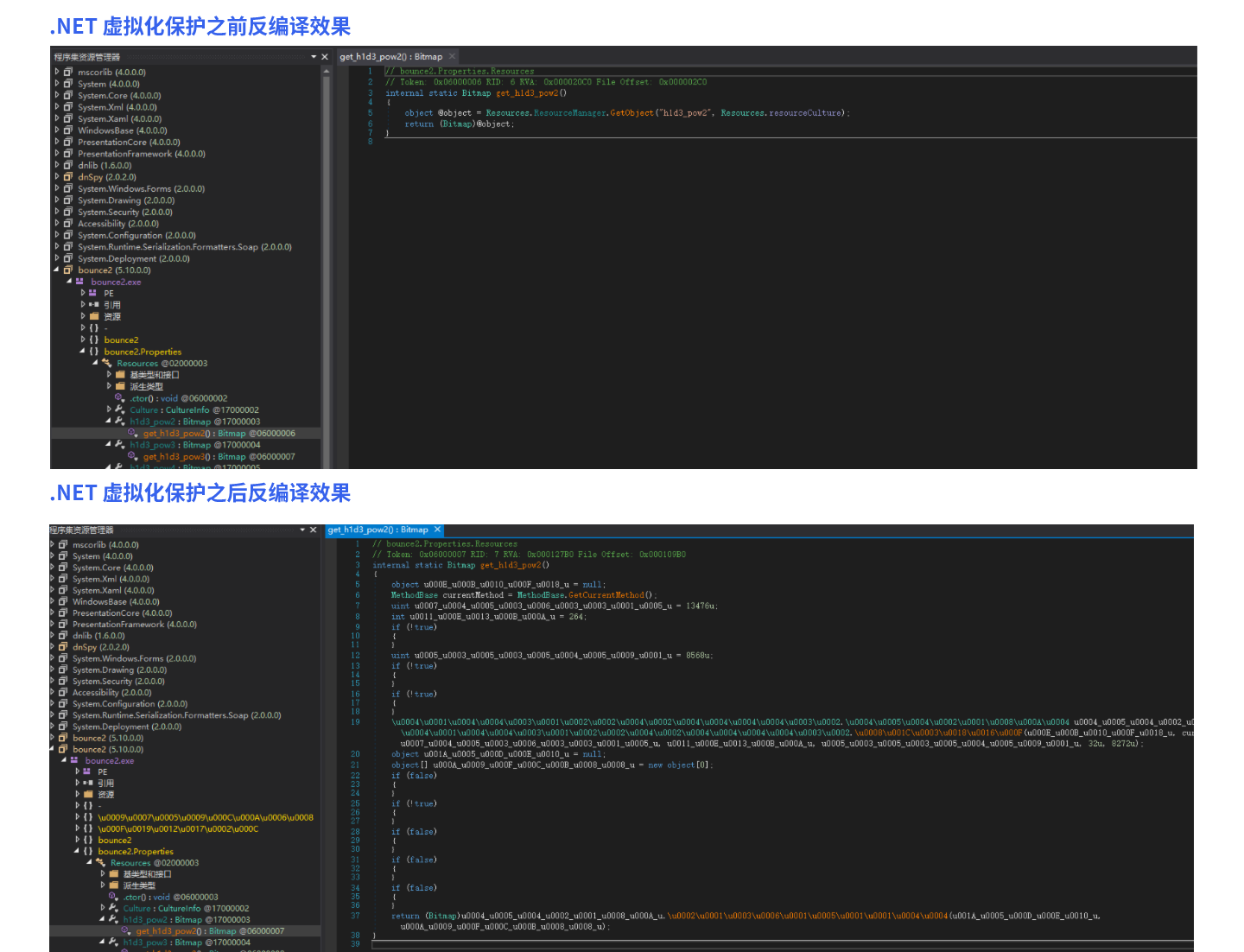Click the upper tree panel's scroll-up arrow

pyautogui.click(x=327, y=71)
